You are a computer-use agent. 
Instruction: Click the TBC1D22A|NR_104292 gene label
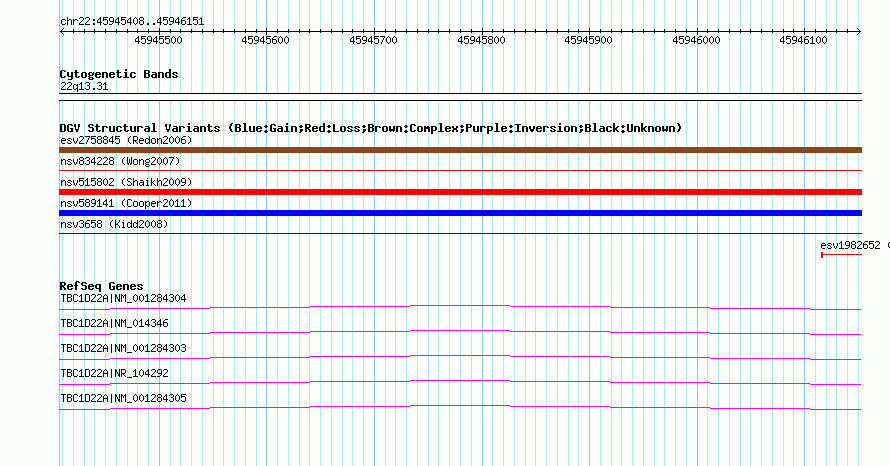click(114, 373)
